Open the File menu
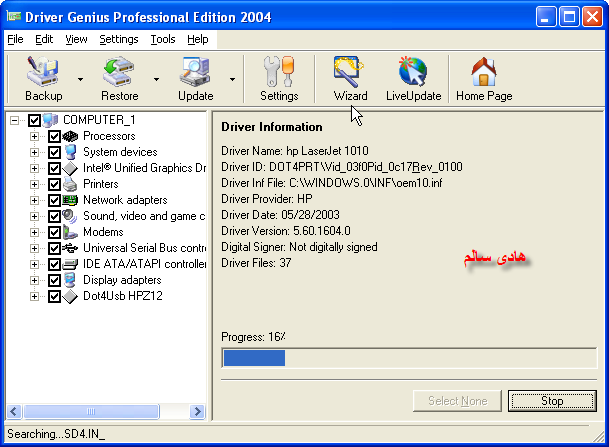The width and height of the screenshot is (609, 447). click(14, 39)
